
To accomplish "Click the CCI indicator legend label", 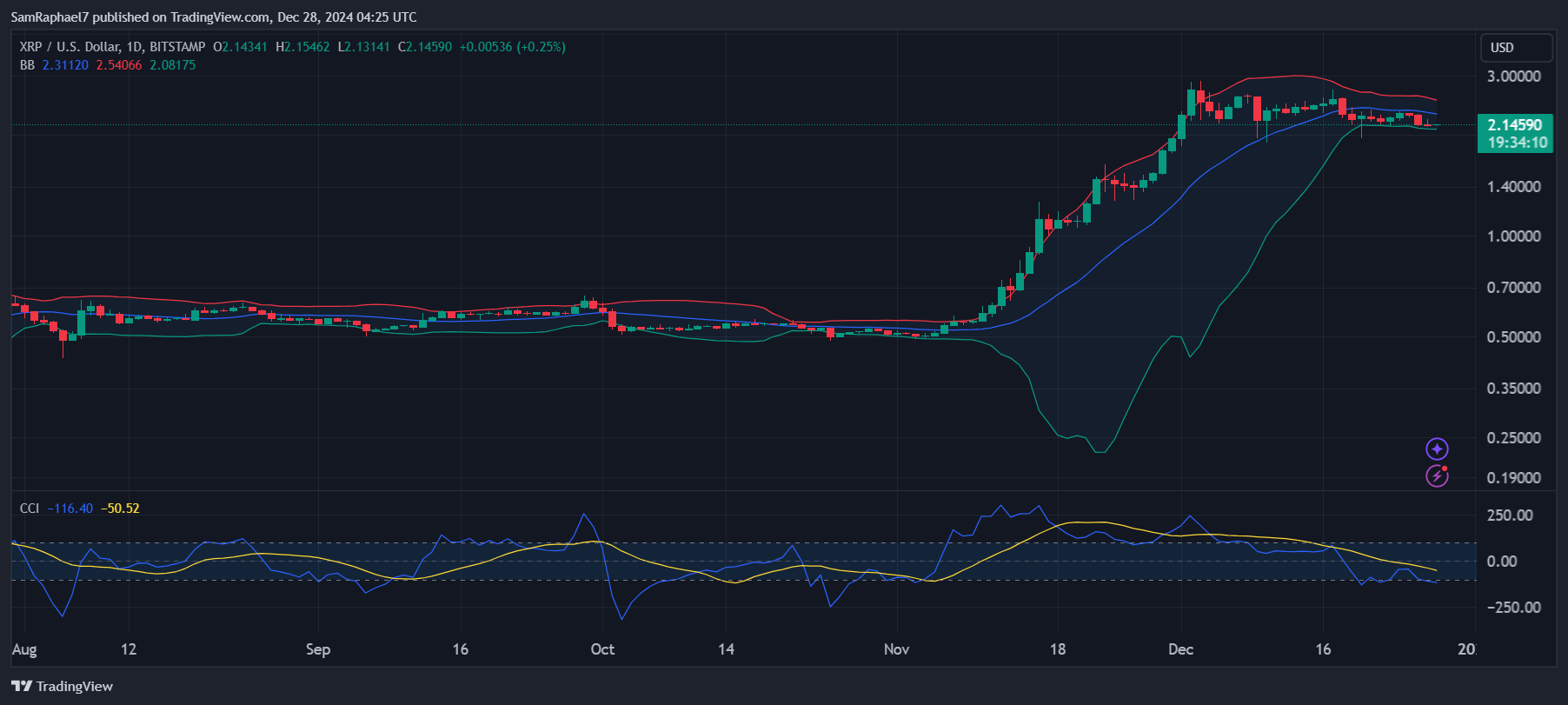I will [30, 509].
